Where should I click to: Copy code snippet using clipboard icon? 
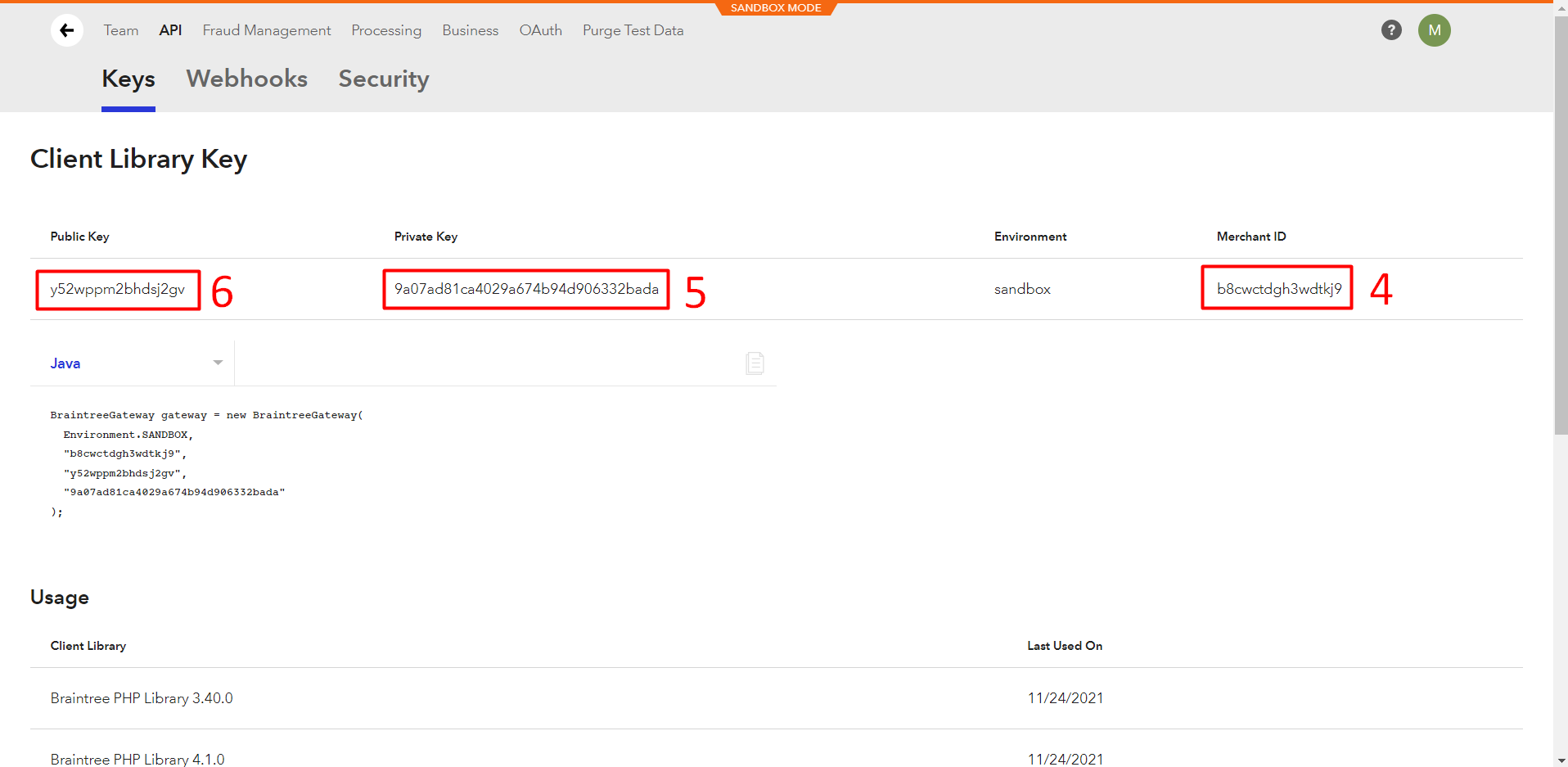755,363
